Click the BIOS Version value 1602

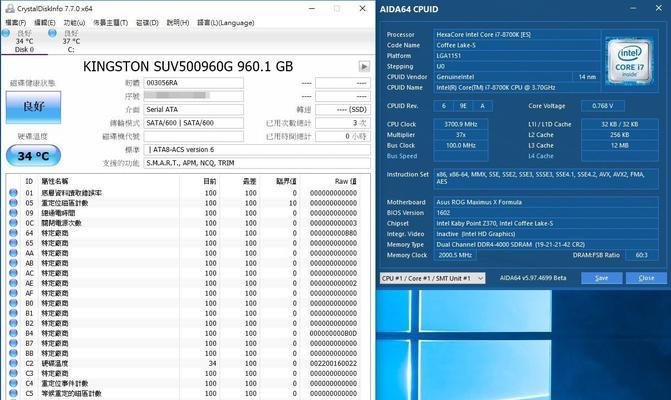546,213
